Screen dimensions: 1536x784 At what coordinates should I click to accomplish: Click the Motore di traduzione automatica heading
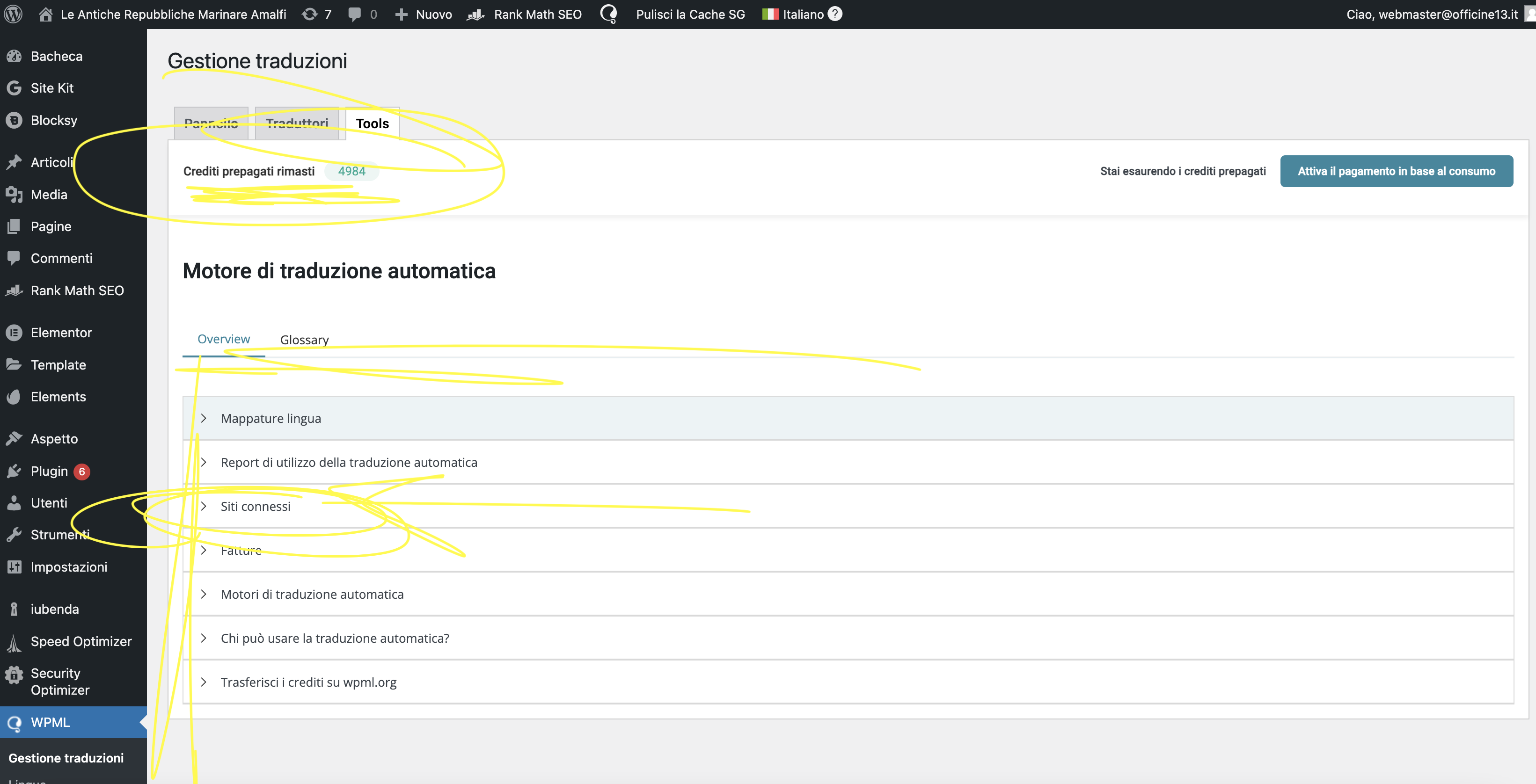click(x=339, y=271)
